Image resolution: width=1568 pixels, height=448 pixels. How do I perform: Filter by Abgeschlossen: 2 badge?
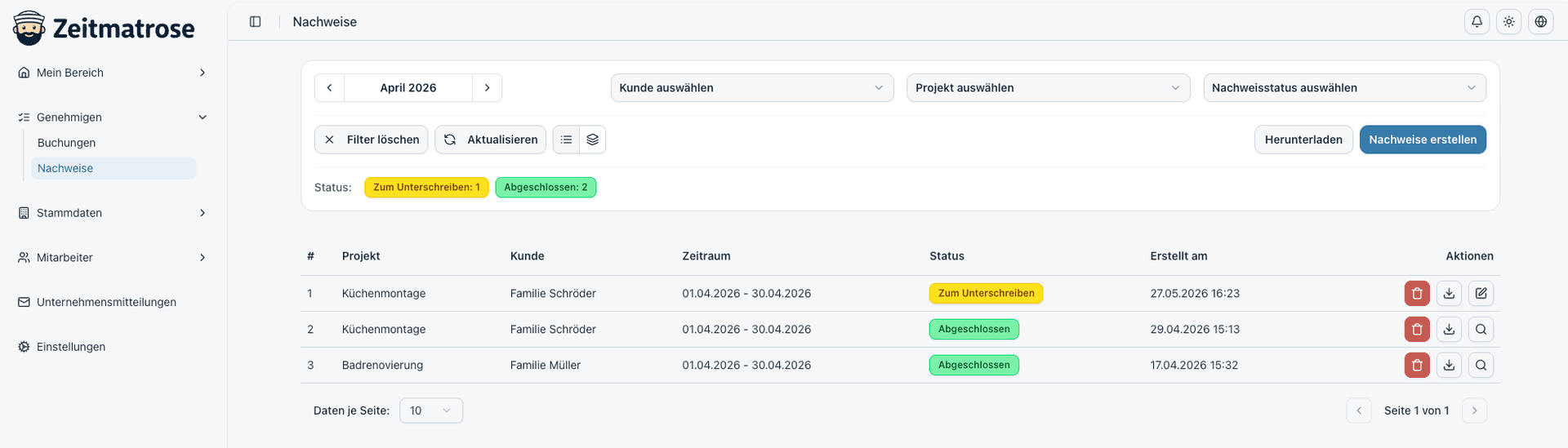tap(546, 187)
